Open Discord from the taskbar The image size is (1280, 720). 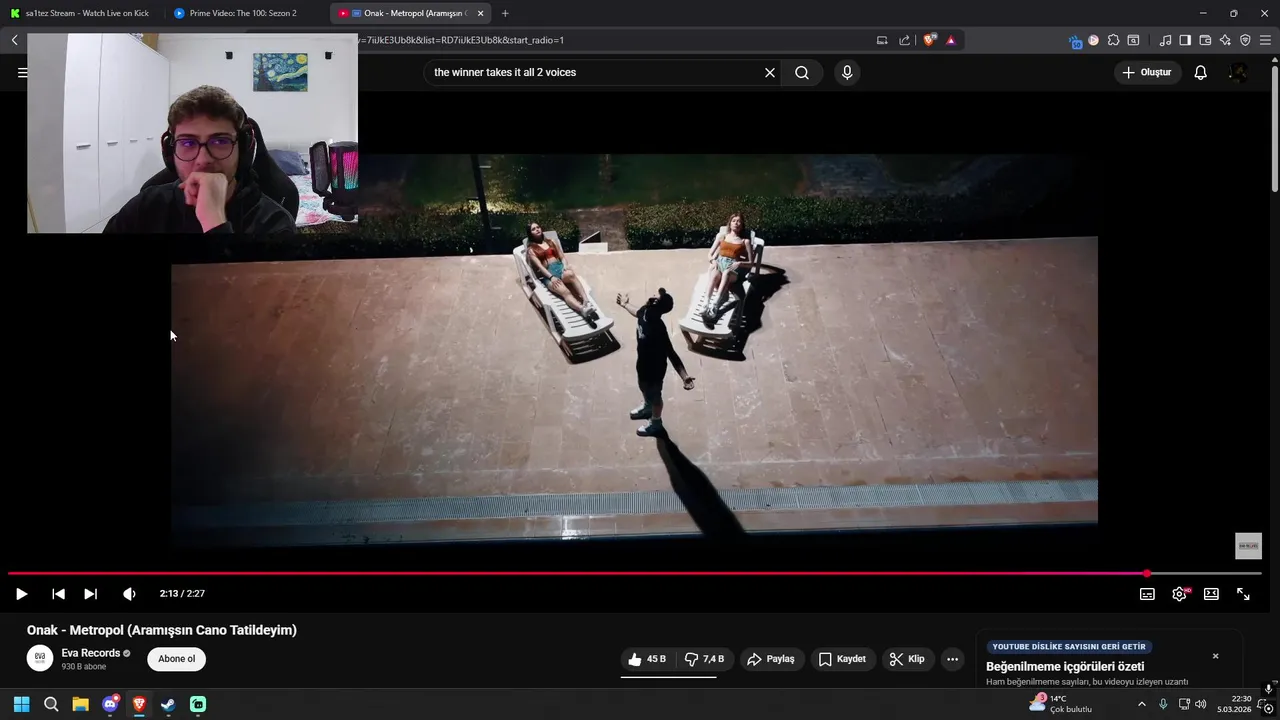click(x=110, y=704)
